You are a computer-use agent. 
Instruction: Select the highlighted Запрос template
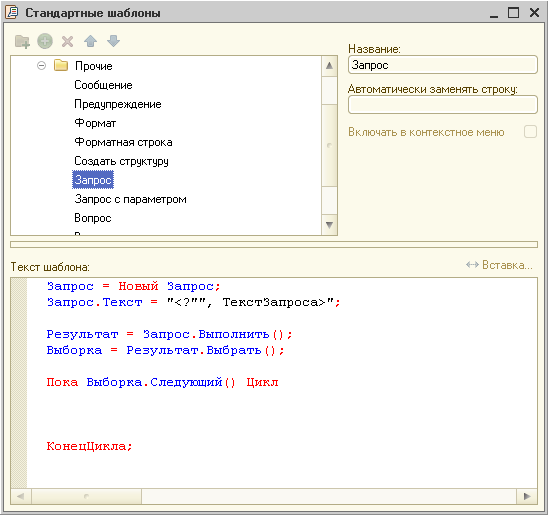93,180
